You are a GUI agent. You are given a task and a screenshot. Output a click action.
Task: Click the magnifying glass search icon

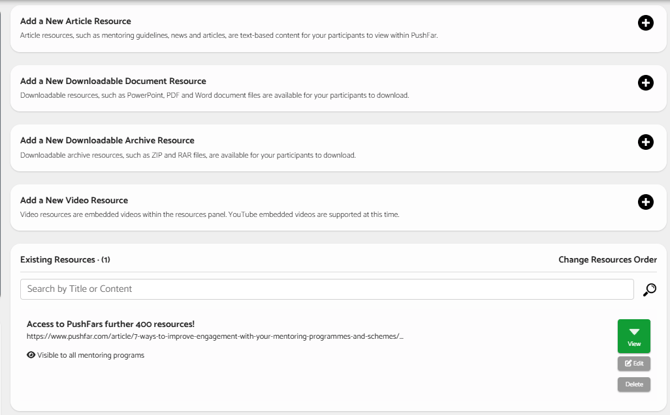click(x=649, y=290)
